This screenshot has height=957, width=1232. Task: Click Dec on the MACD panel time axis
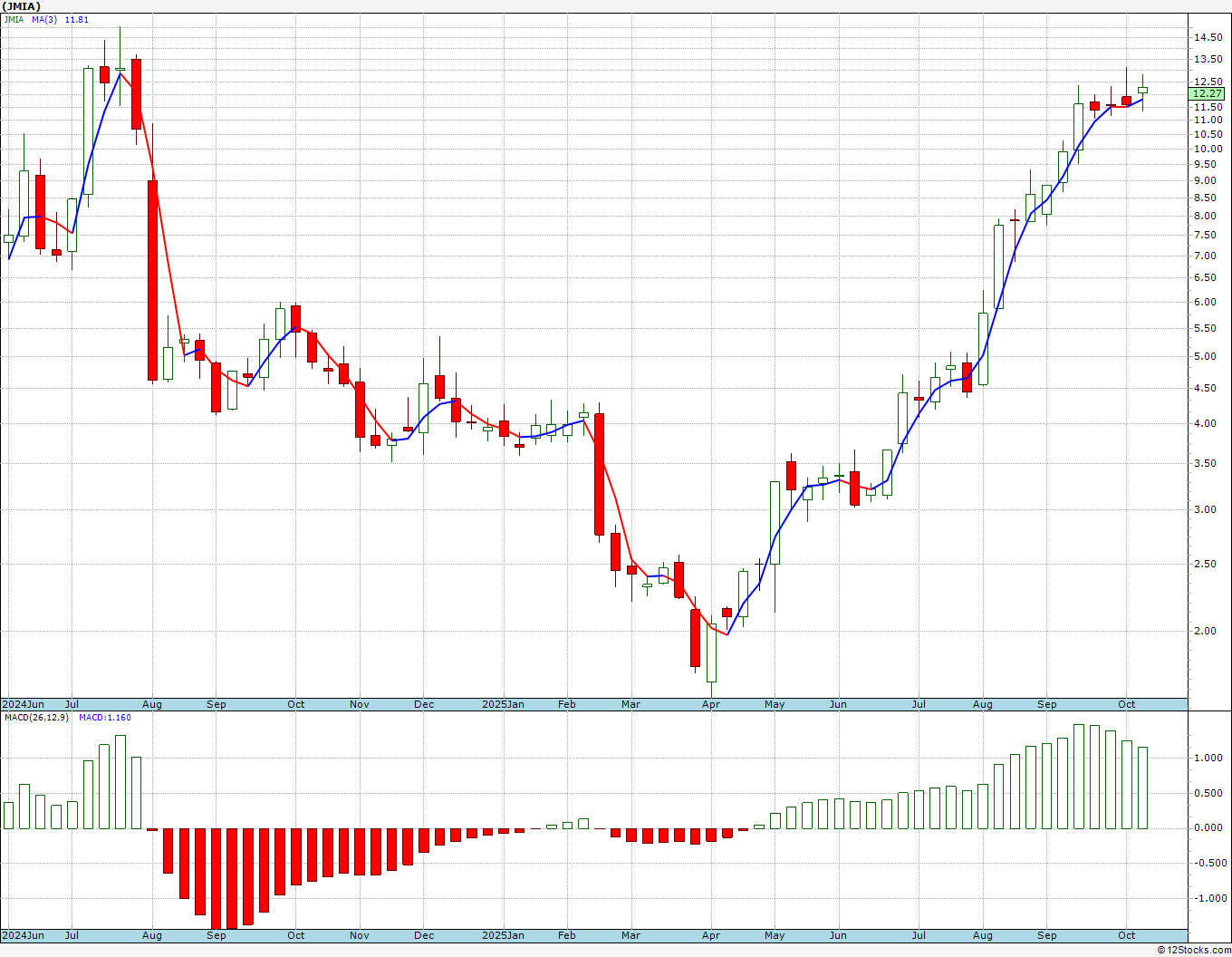[424, 935]
